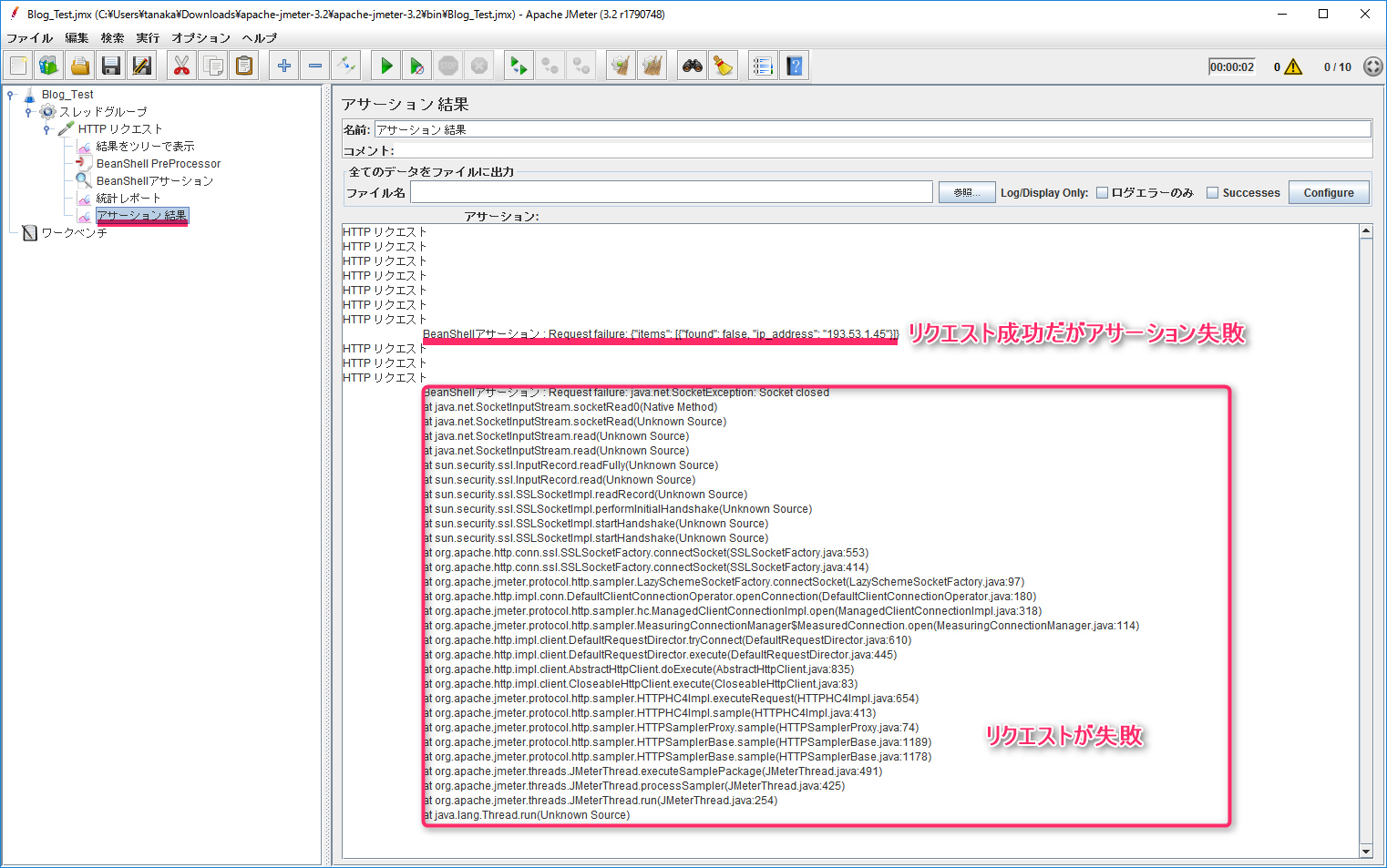Click scrollbar down arrow in results panel
1387x868 pixels.
(1366, 852)
